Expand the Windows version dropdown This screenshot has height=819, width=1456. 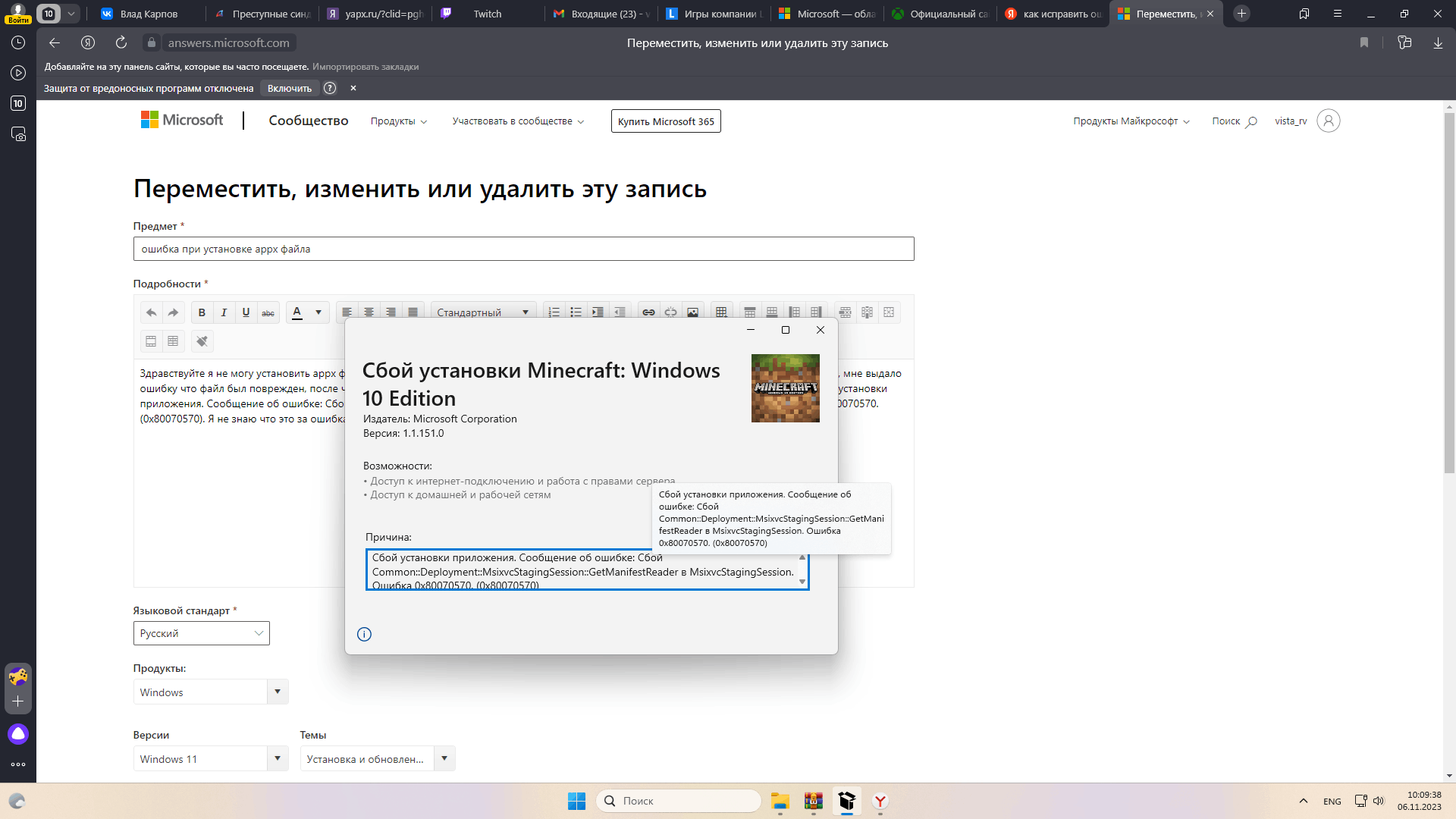[277, 758]
